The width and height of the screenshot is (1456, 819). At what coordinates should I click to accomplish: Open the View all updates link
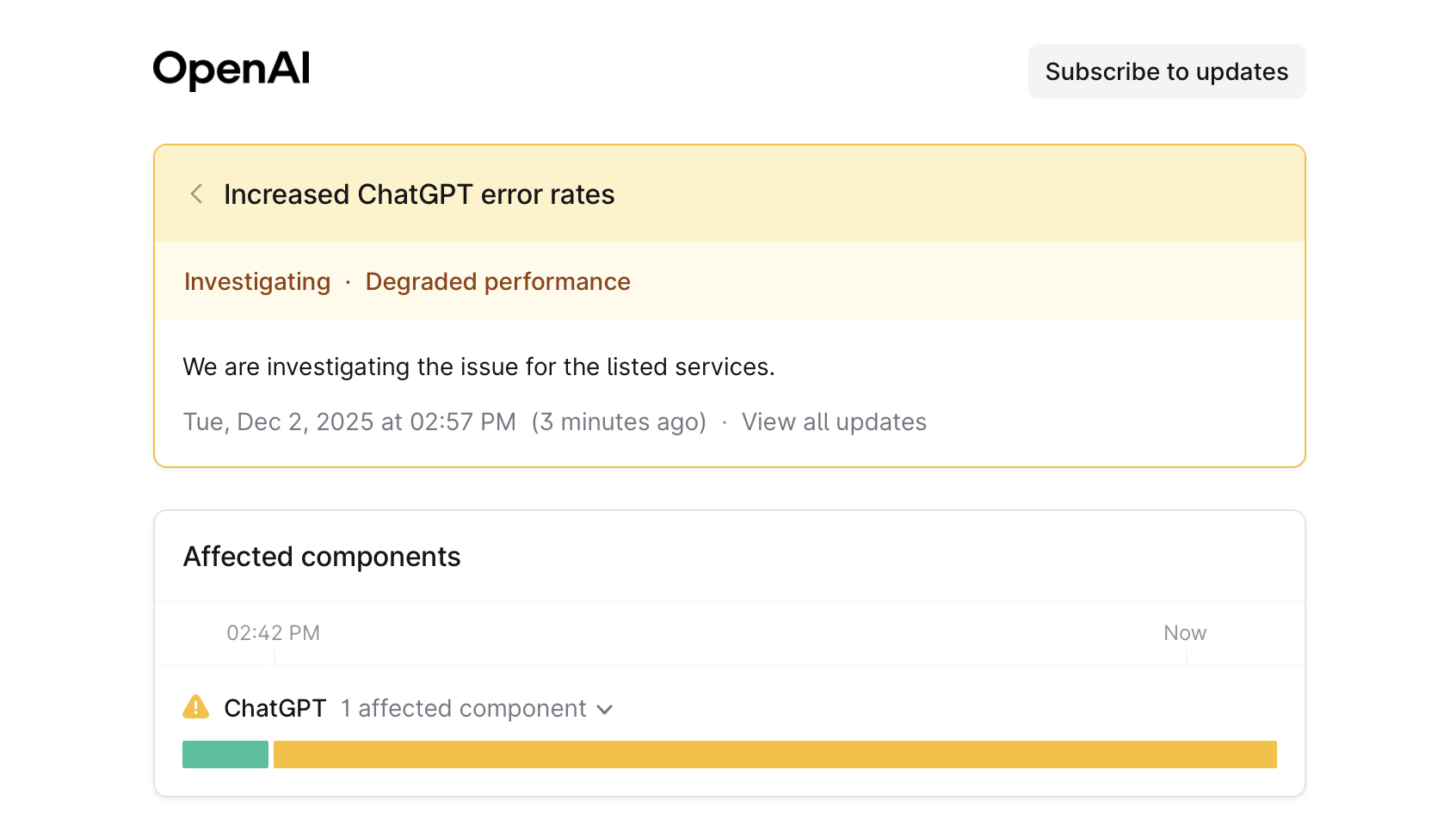coord(834,422)
